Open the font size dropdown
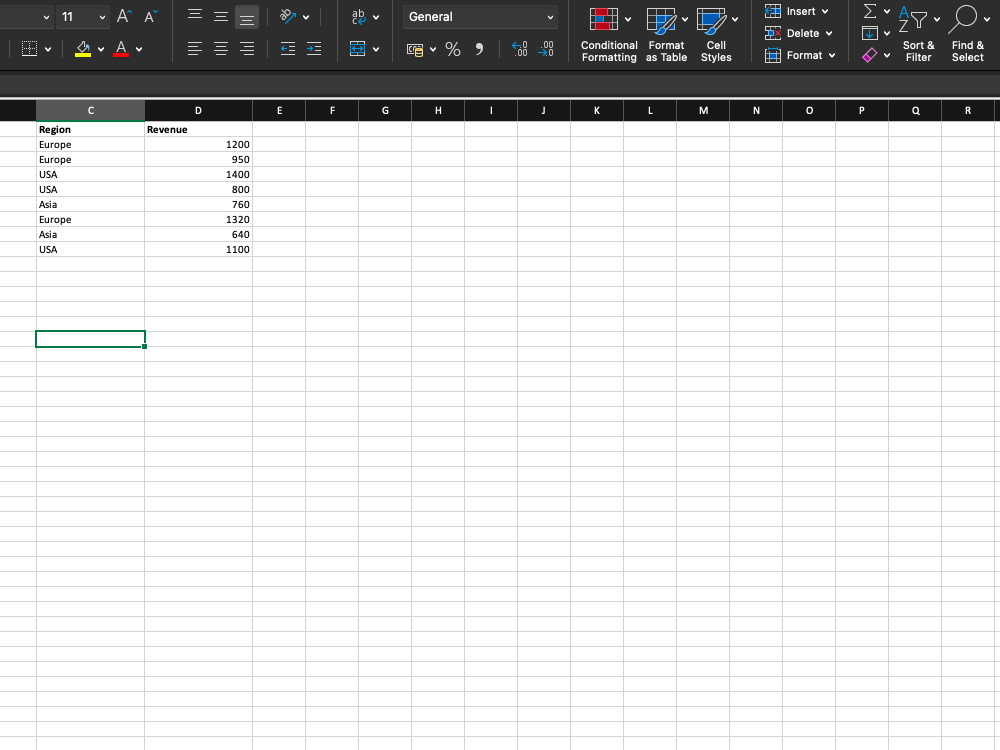The height and width of the screenshot is (750, 1000). (102, 17)
